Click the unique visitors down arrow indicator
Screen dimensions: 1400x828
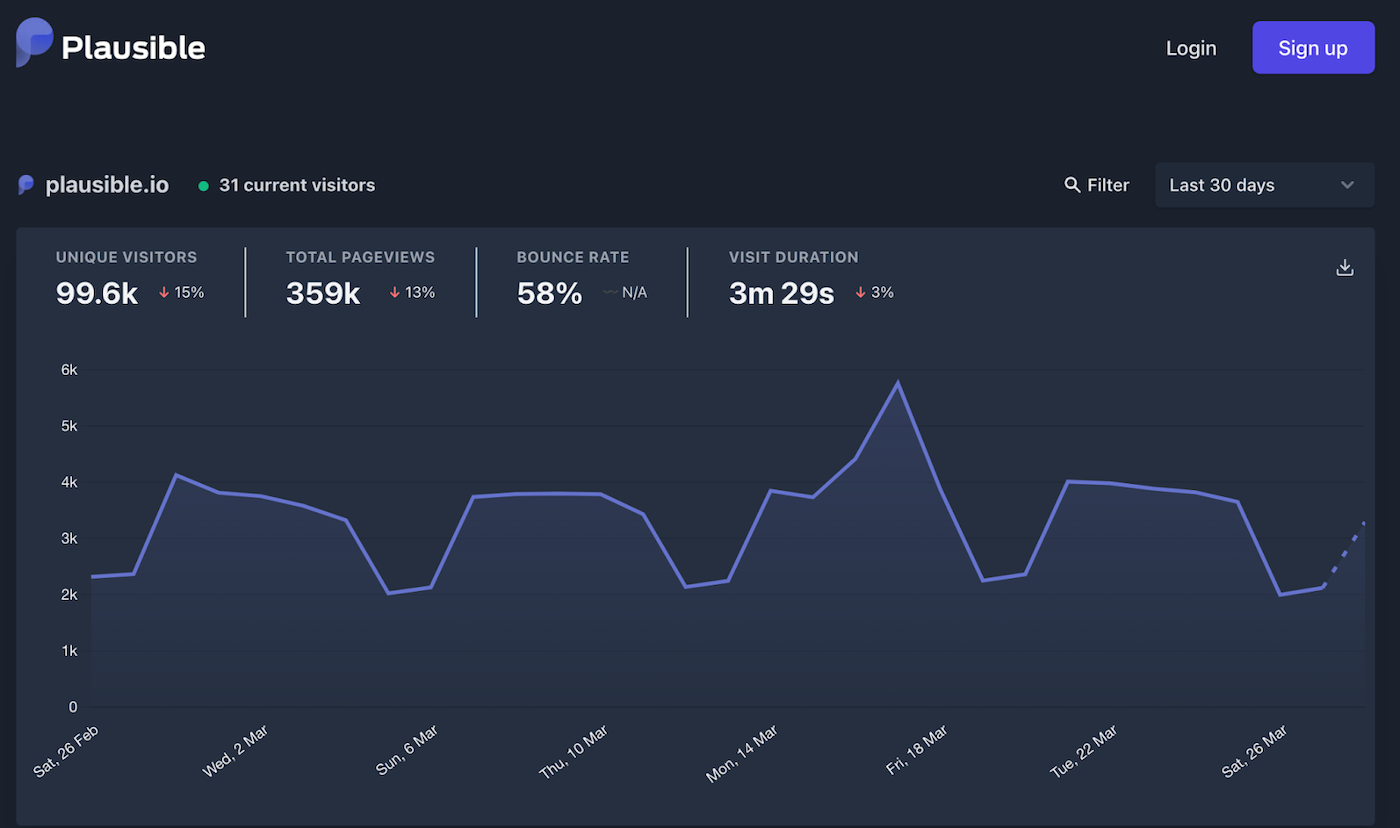pyautogui.click(x=164, y=293)
